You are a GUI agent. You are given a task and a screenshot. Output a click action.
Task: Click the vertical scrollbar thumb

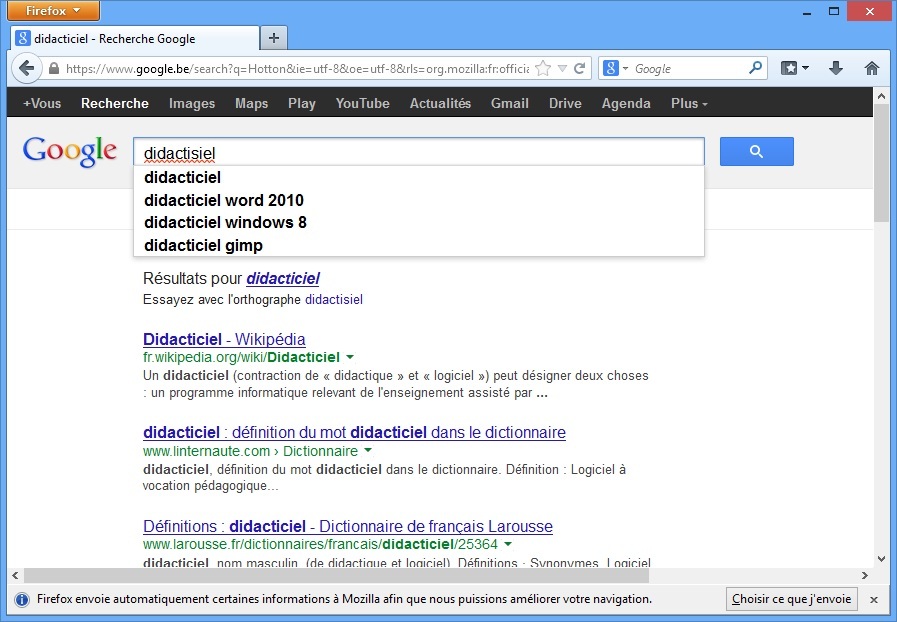(881, 163)
